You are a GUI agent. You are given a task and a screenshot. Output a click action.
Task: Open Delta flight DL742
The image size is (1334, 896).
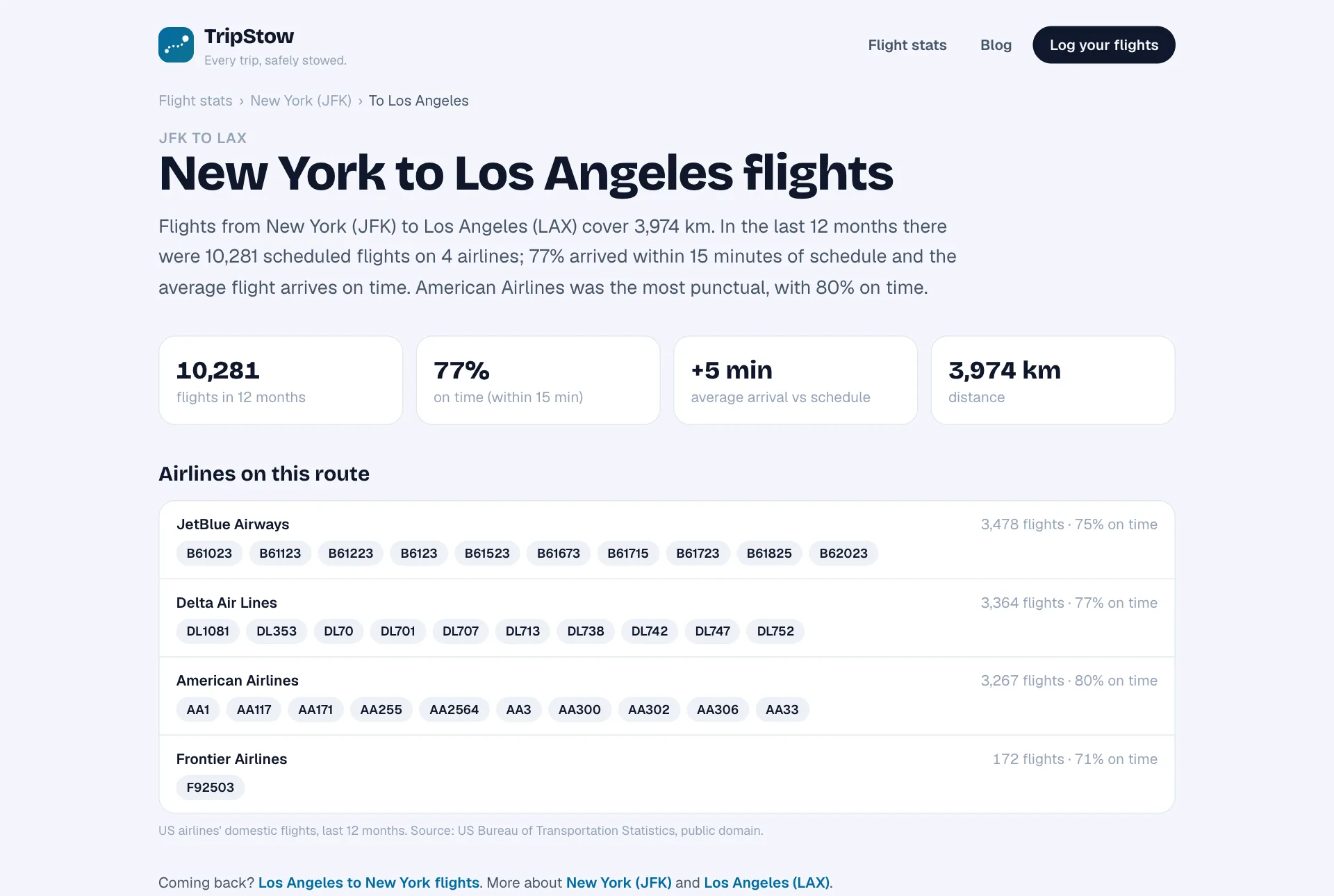pos(650,631)
